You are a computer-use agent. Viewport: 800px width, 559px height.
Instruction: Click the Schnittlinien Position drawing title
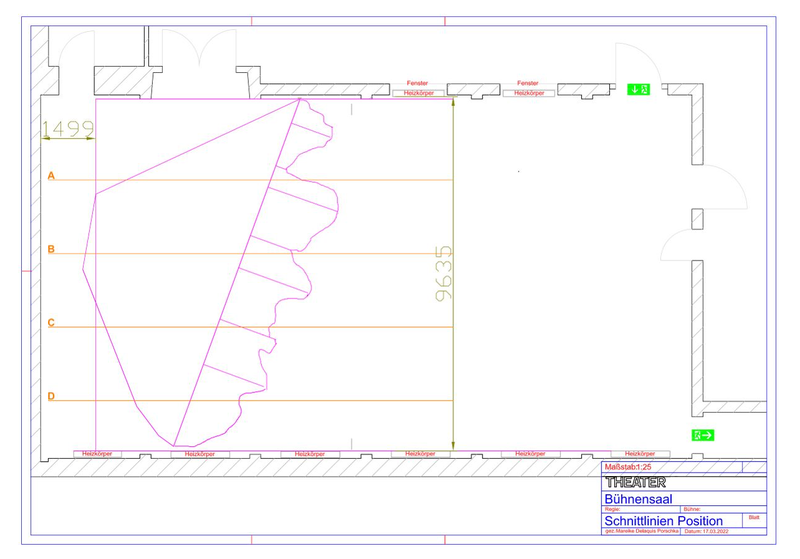[x=663, y=521]
